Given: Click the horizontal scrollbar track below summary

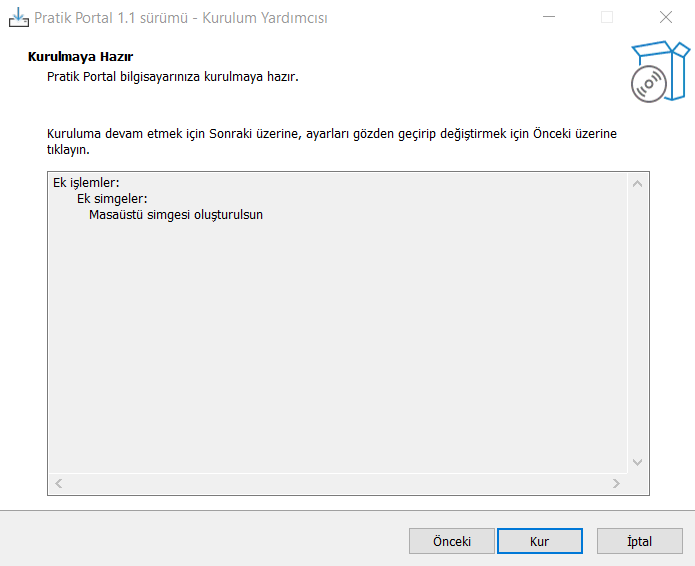Looking at the screenshot, I should point(340,484).
